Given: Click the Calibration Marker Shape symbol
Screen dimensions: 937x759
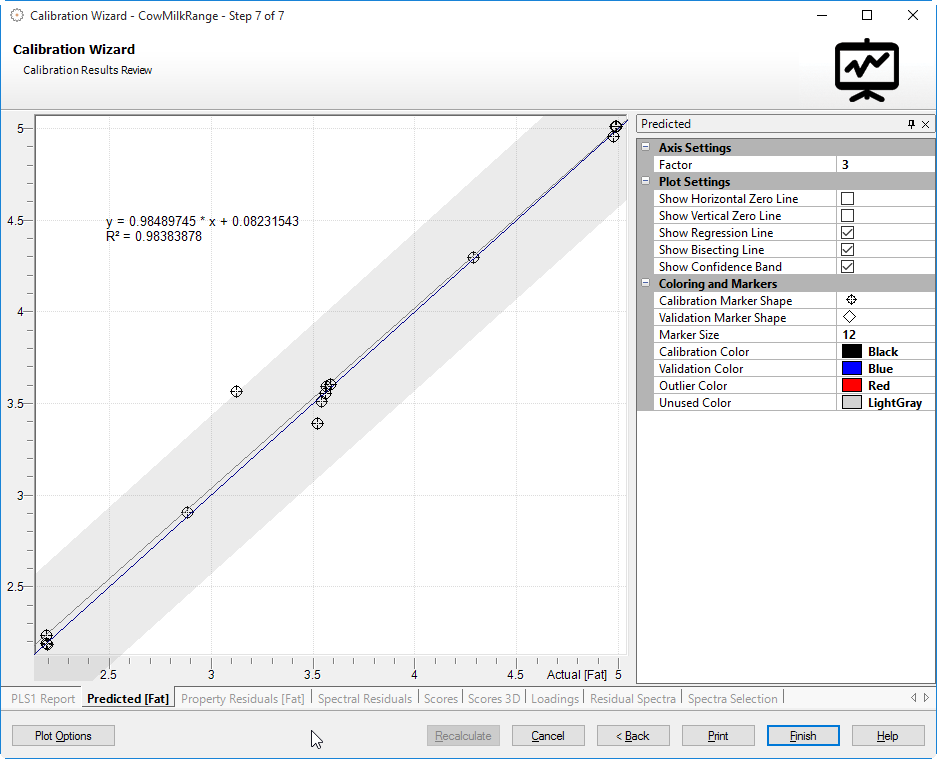Looking at the screenshot, I should tap(851, 300).
